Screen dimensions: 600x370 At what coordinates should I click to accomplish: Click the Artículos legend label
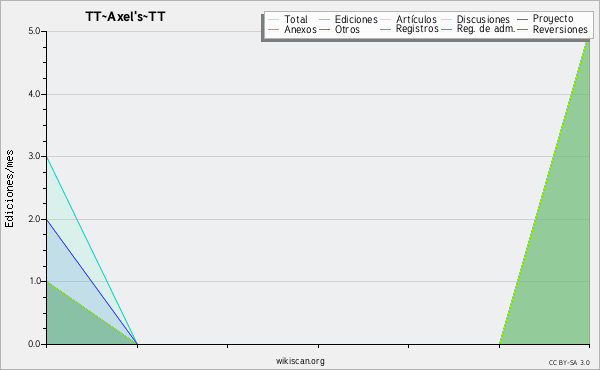(x=416, y=19)
